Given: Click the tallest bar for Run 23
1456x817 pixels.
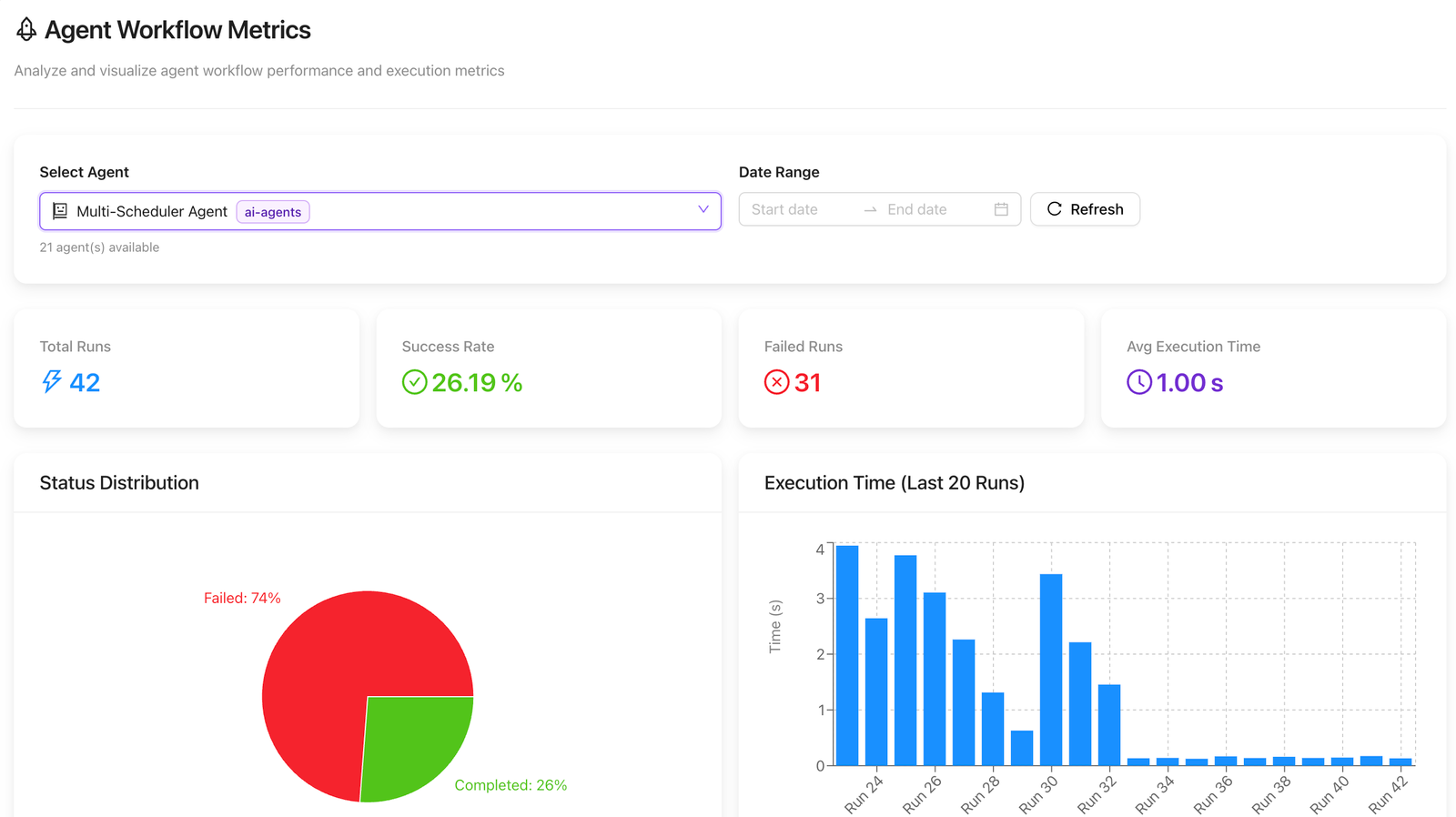Looking at the screenshot, I should (x=847, y=655).
